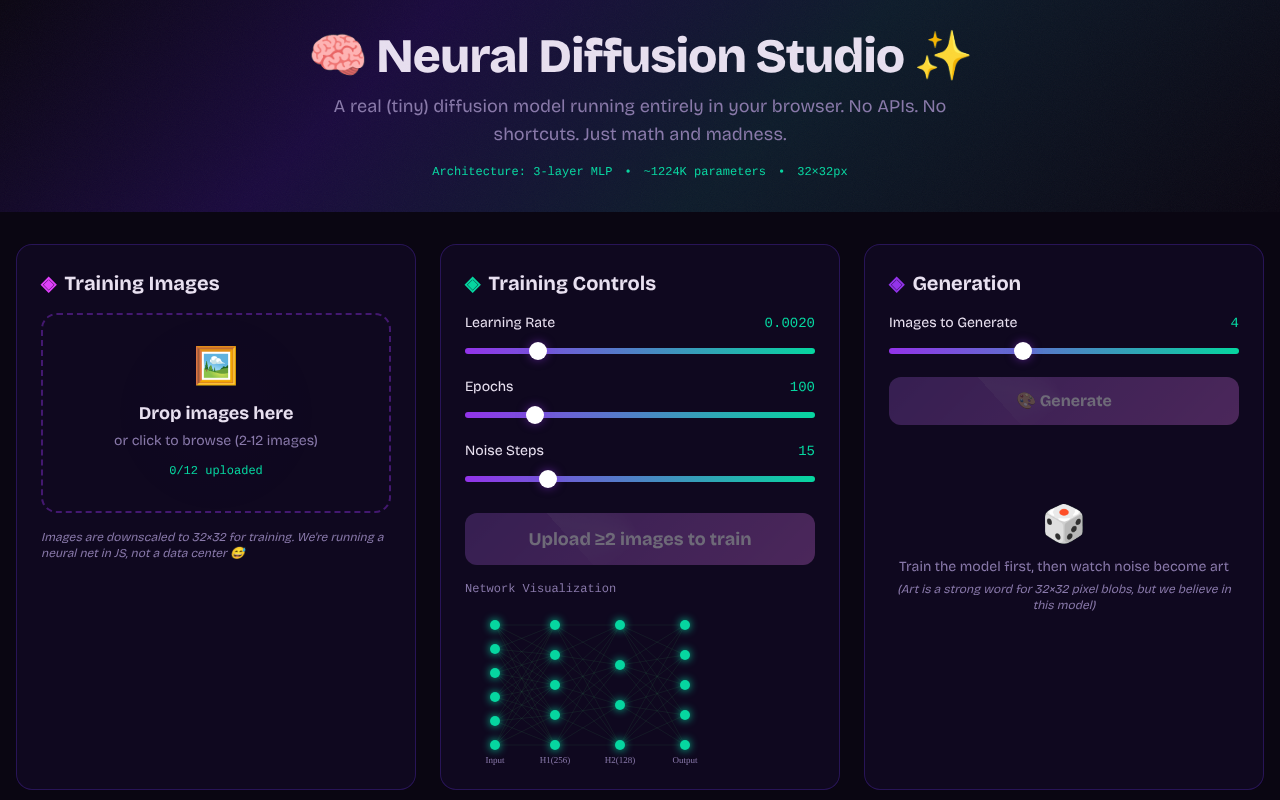
Task: Click 'Drop images here' upload area
Action: (x=216, y=413)
